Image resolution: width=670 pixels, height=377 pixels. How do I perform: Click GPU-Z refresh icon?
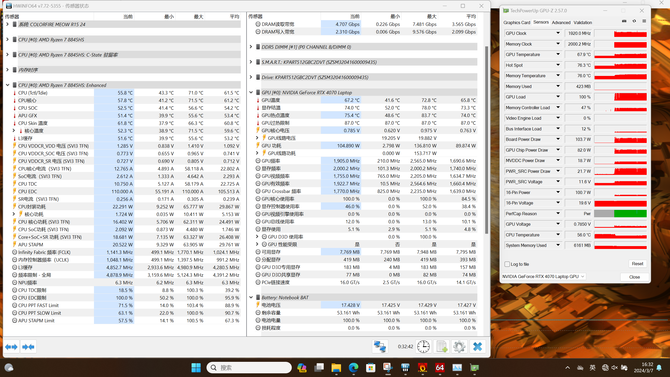point(634,21)
